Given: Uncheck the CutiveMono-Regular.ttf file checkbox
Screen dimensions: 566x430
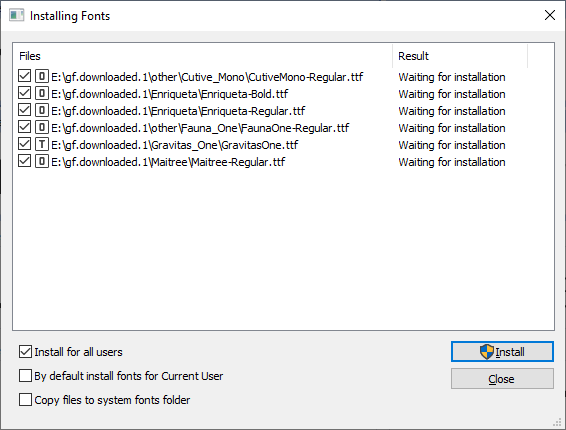Looking at the screenshot, I should click(x=25, y=76).
